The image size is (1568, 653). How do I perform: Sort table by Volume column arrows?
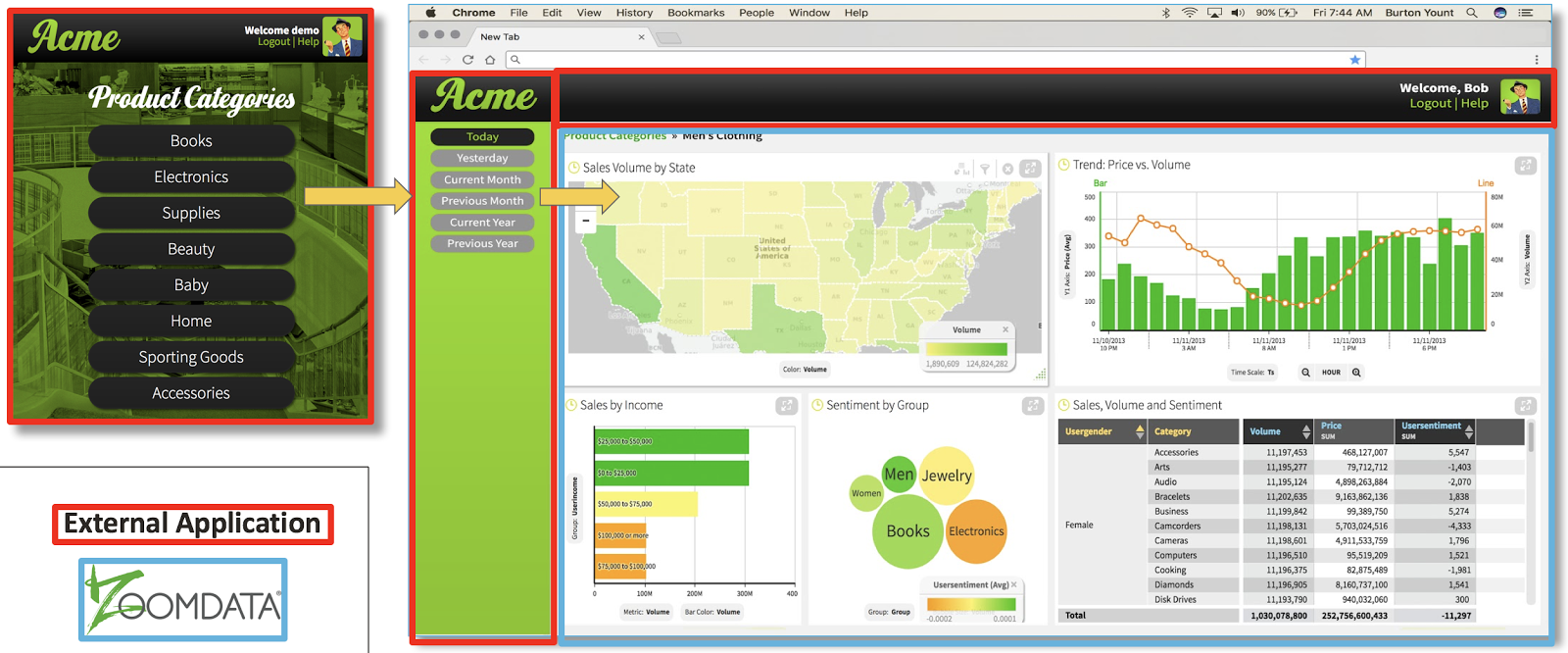point(1306,431)
